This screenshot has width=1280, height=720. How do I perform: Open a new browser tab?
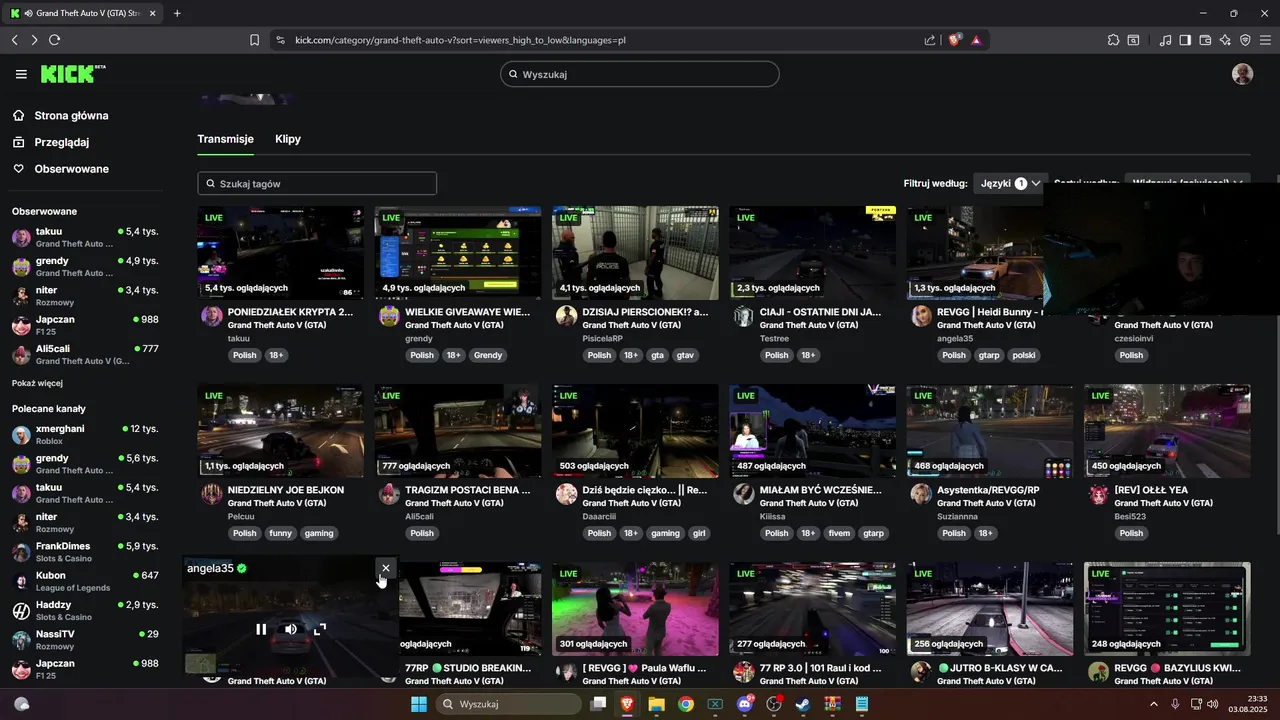tap(177, 13)
